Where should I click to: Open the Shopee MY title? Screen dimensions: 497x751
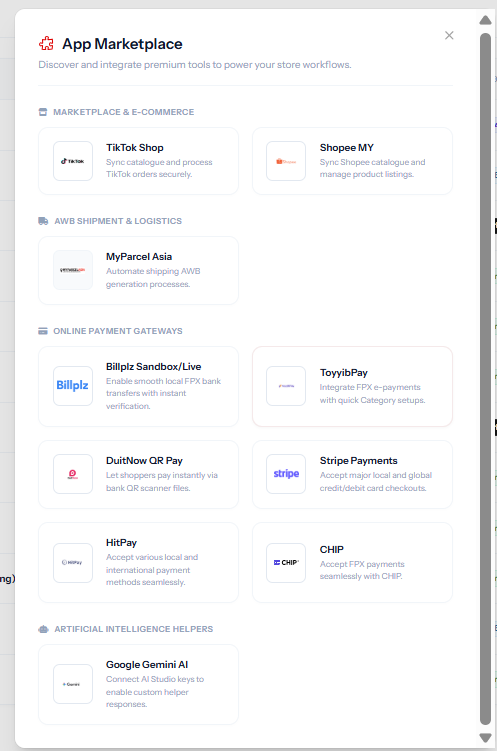(347, 148)
